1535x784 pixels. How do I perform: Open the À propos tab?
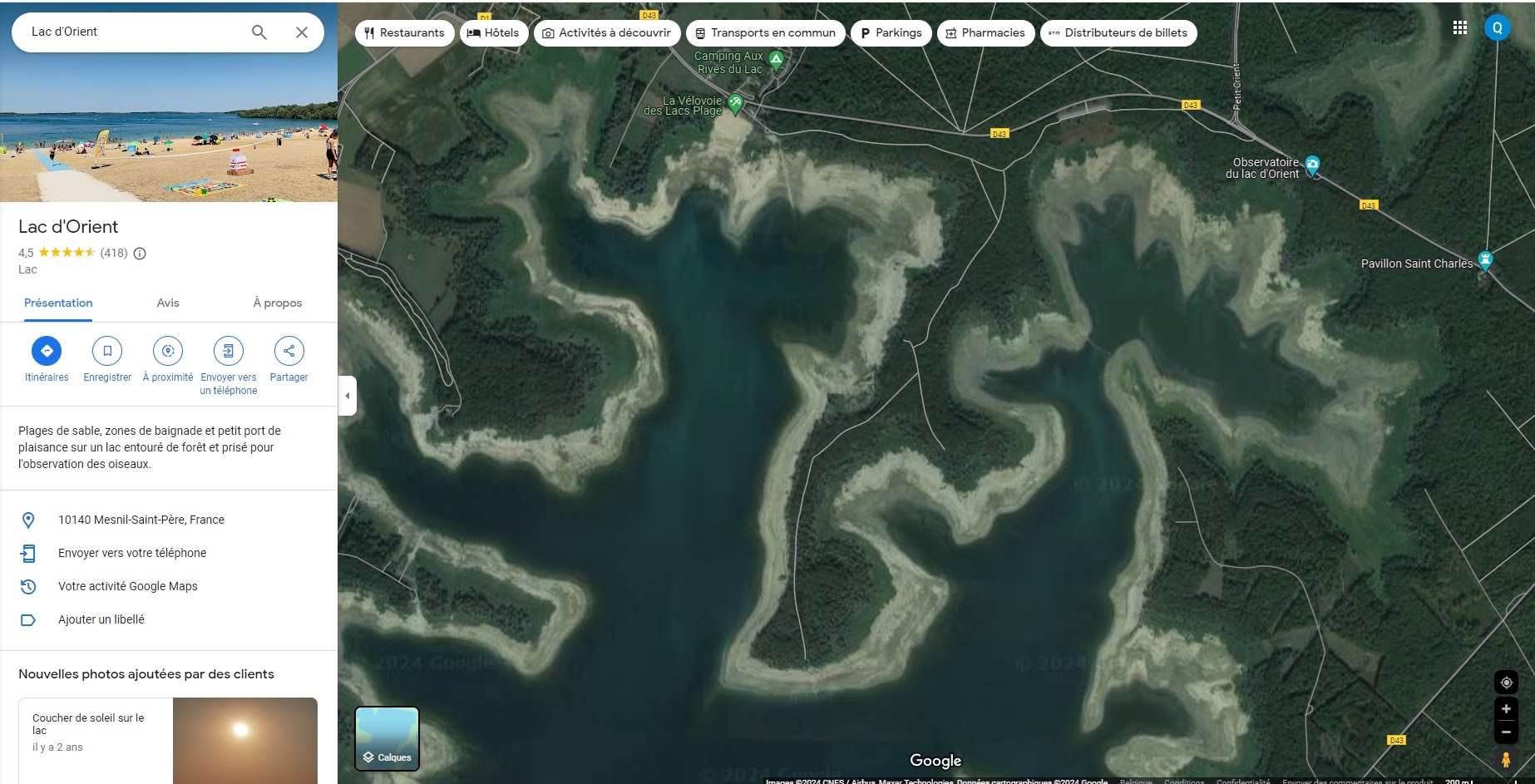(277, 303)
